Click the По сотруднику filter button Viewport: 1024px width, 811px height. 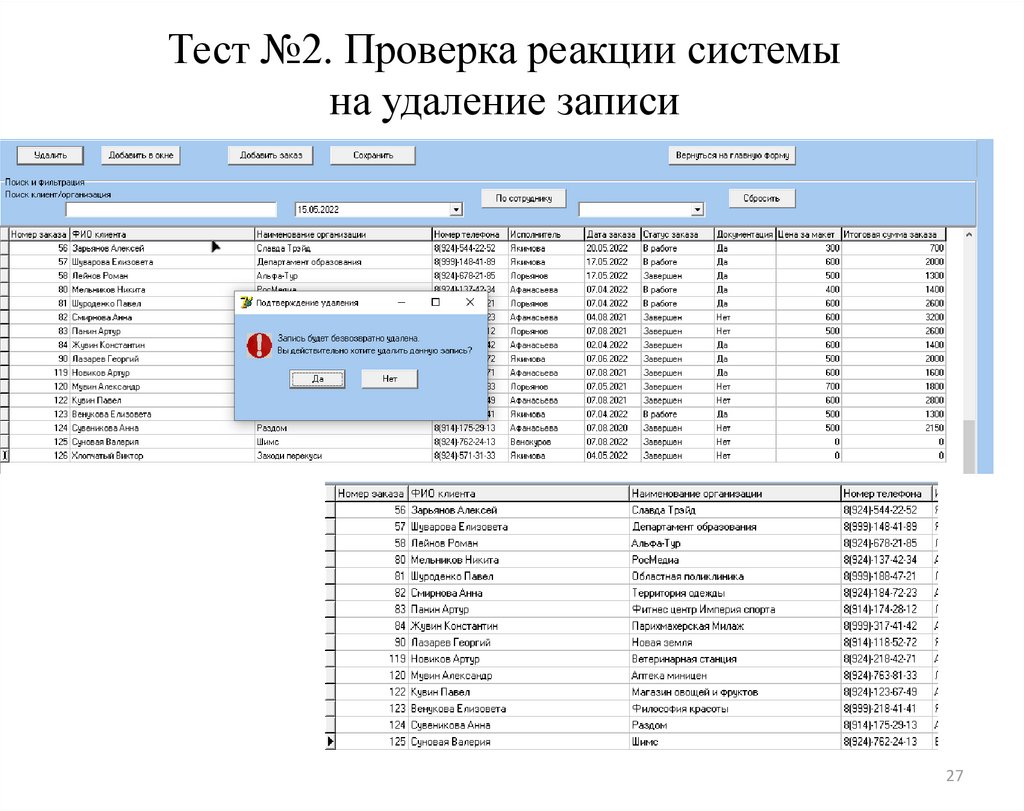coord(524,198)
